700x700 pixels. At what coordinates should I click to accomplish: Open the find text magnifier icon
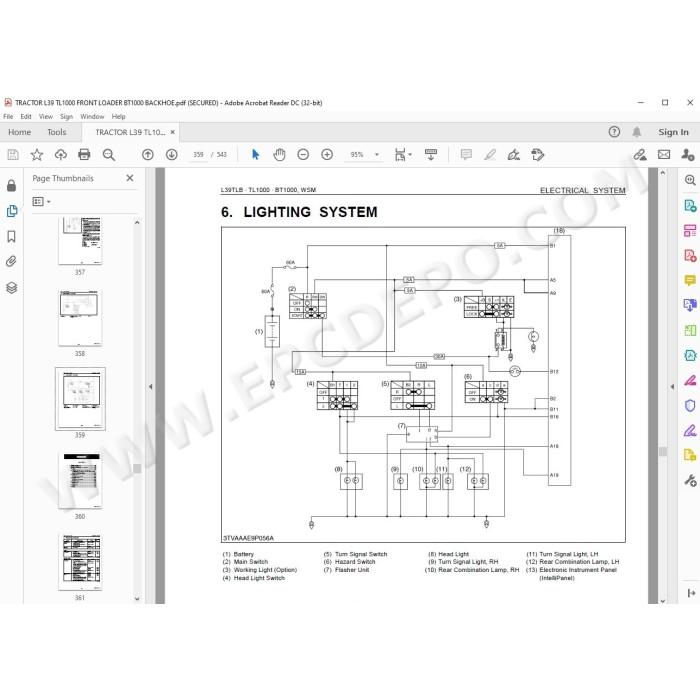(108, 155)
